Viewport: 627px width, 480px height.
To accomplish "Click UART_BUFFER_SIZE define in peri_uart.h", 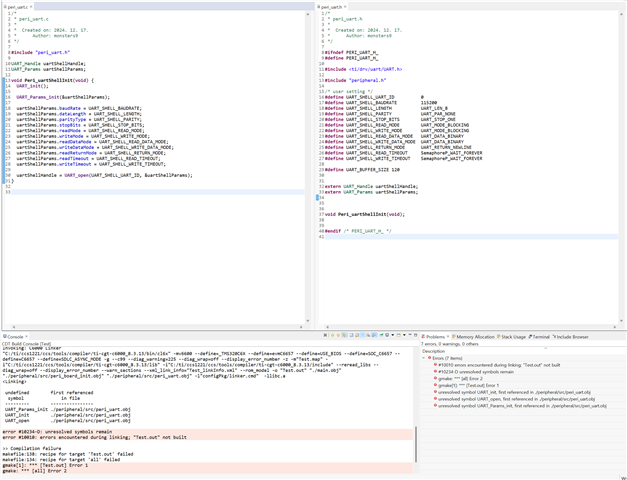I will tap(362, 170).
